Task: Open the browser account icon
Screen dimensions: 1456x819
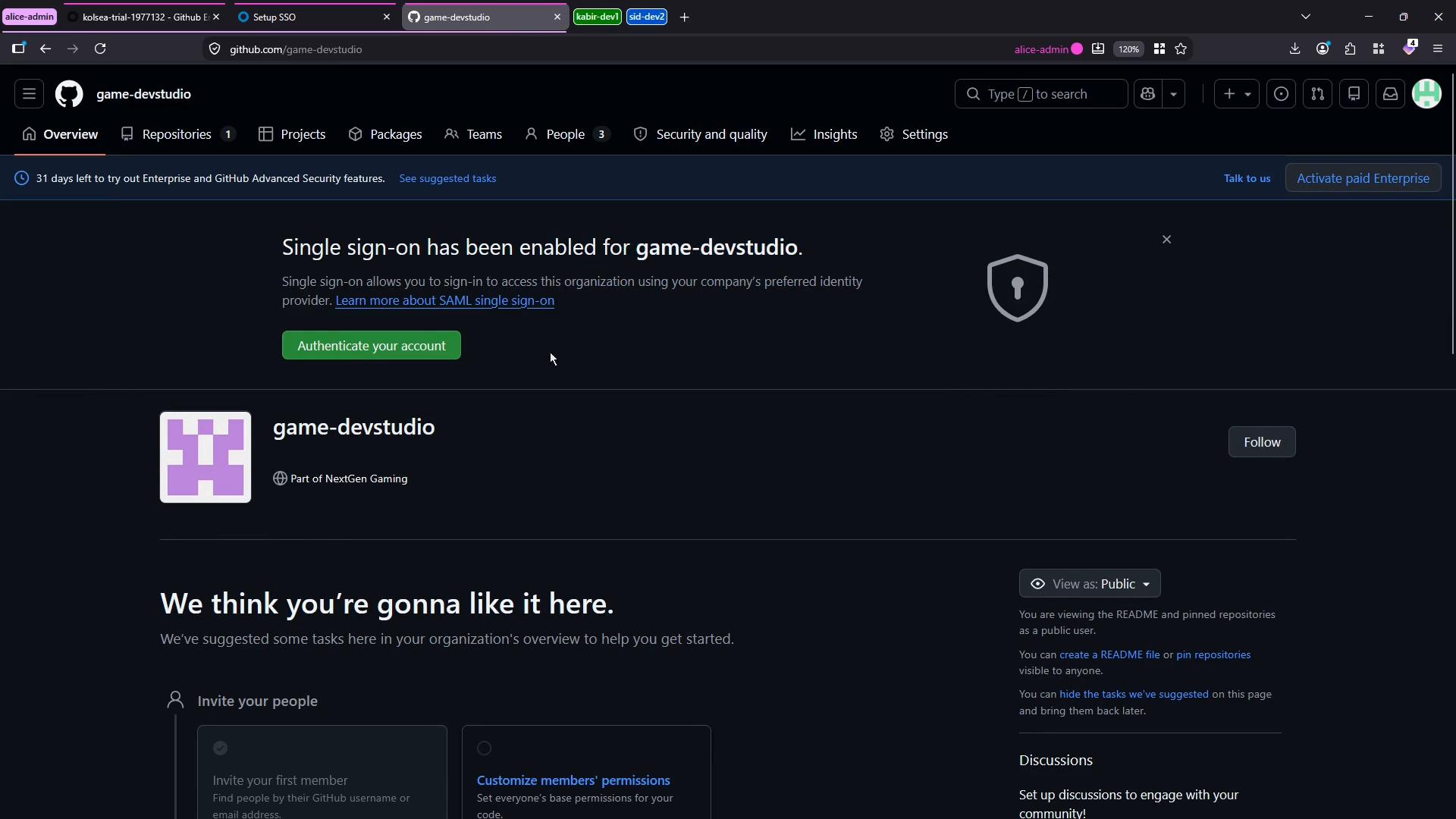Action: (x=1323, y=49)
